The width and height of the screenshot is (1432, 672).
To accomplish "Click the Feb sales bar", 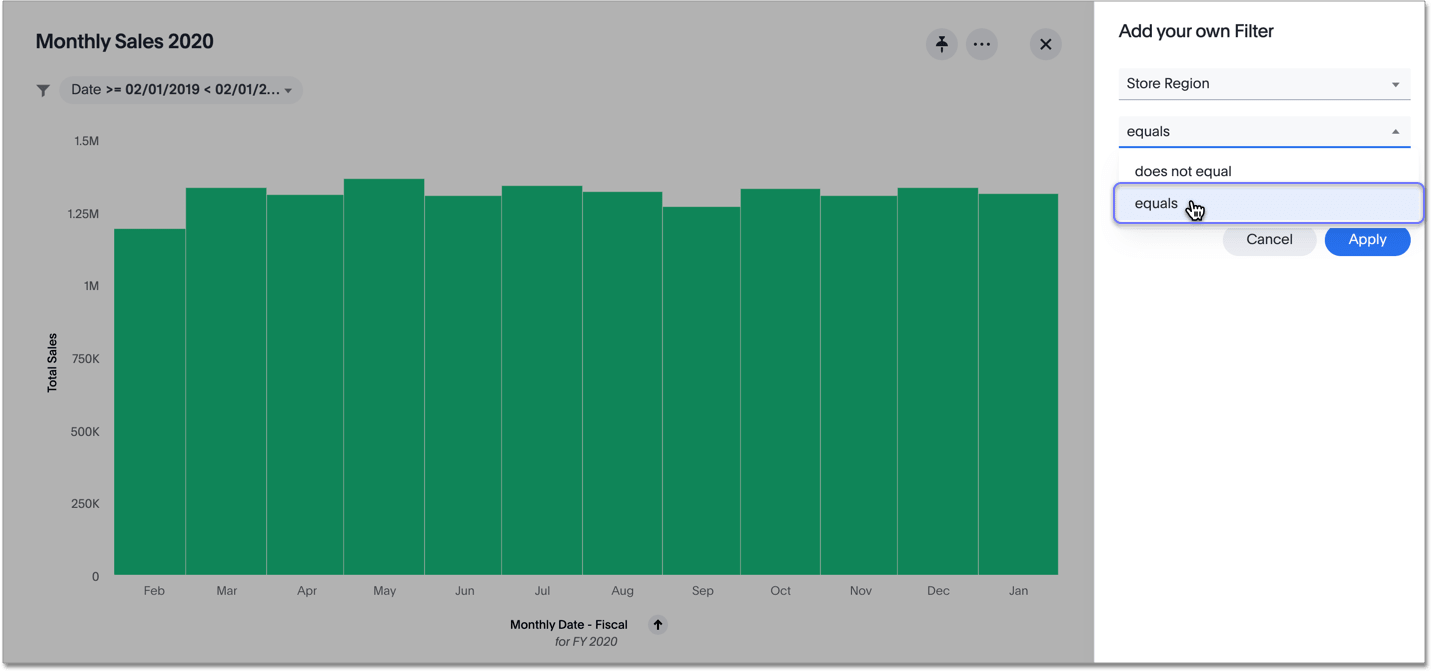I will (x=150, y=402).
